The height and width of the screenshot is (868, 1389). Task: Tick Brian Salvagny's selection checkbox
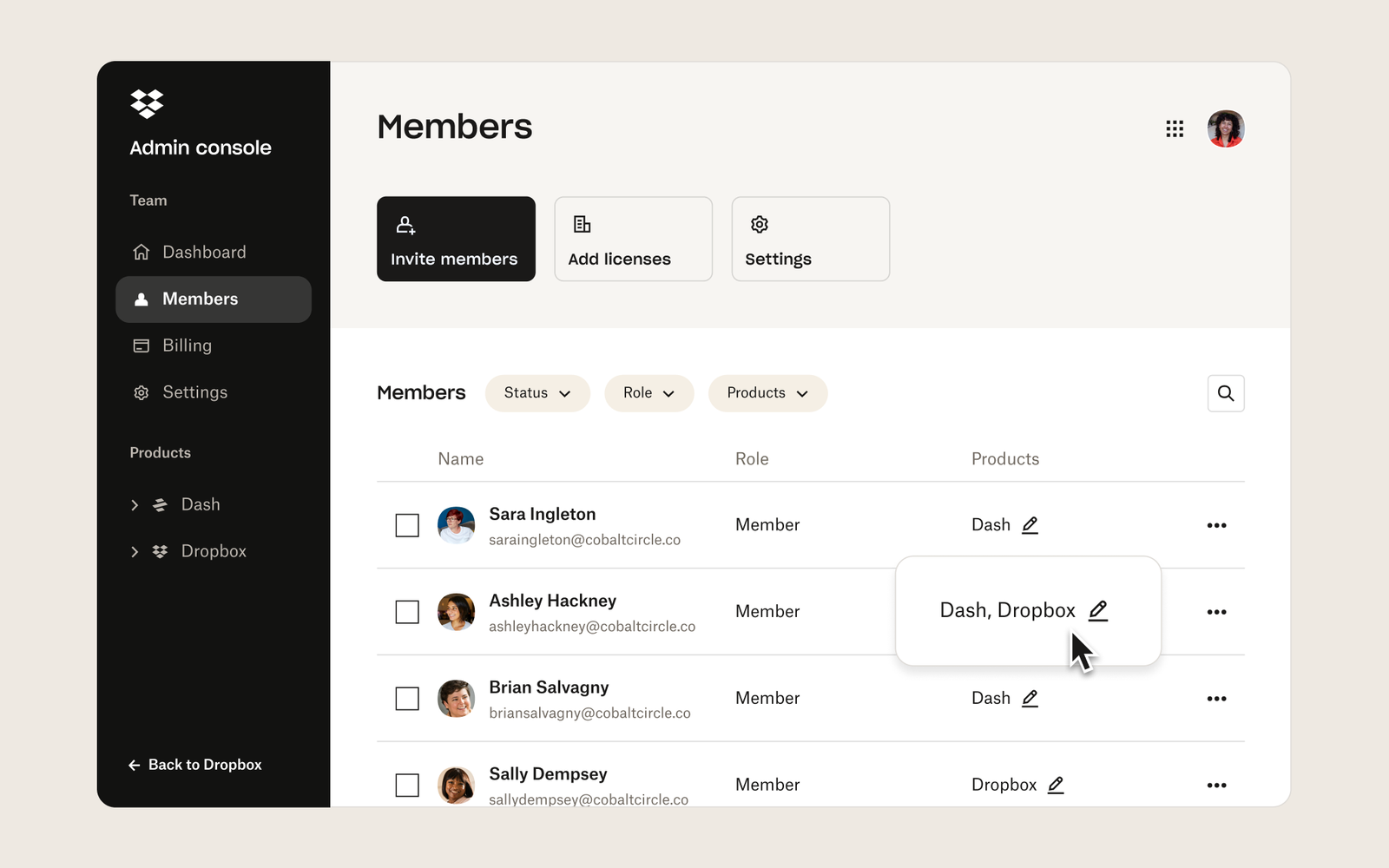pyautogui.click(x=407, y=699)
